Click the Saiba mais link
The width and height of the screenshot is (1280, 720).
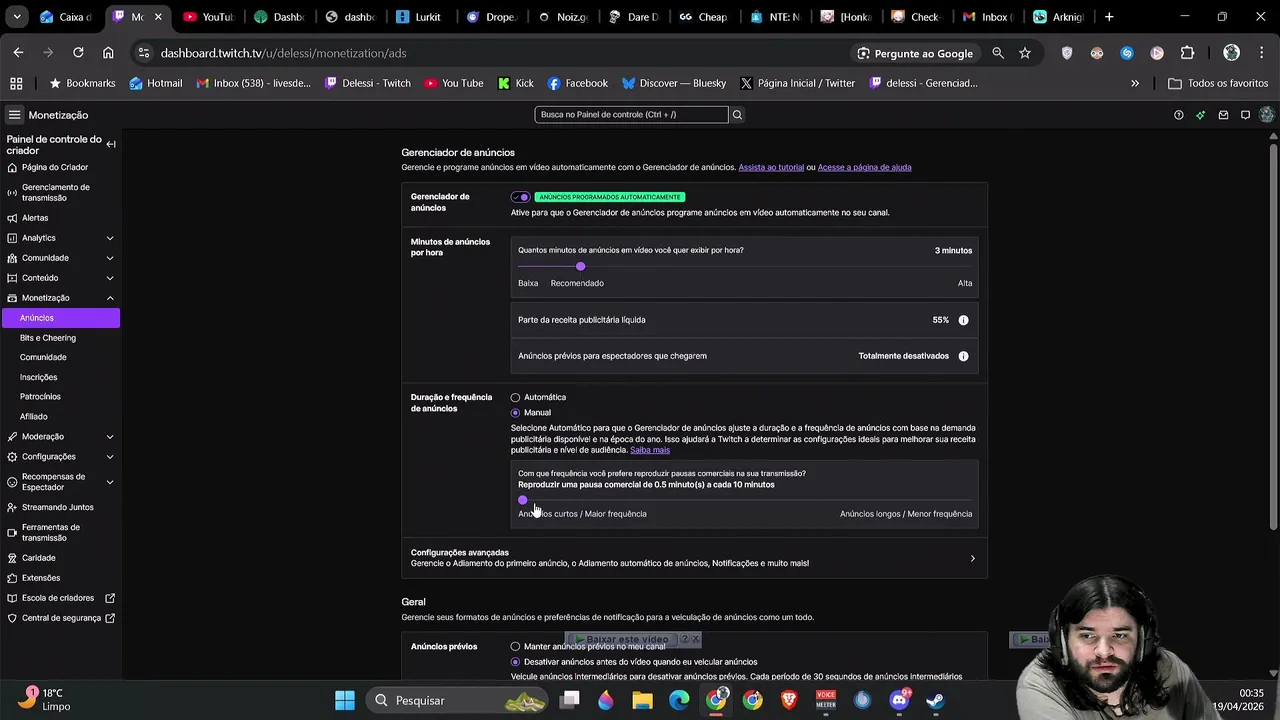[650, 450]
